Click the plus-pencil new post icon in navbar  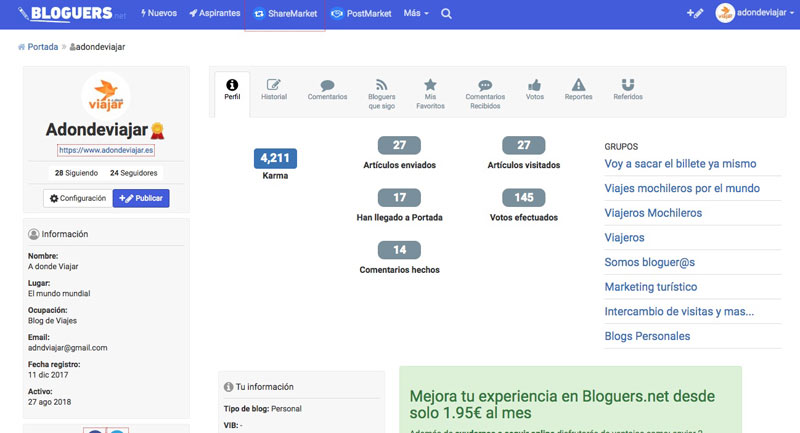point(695,13)
